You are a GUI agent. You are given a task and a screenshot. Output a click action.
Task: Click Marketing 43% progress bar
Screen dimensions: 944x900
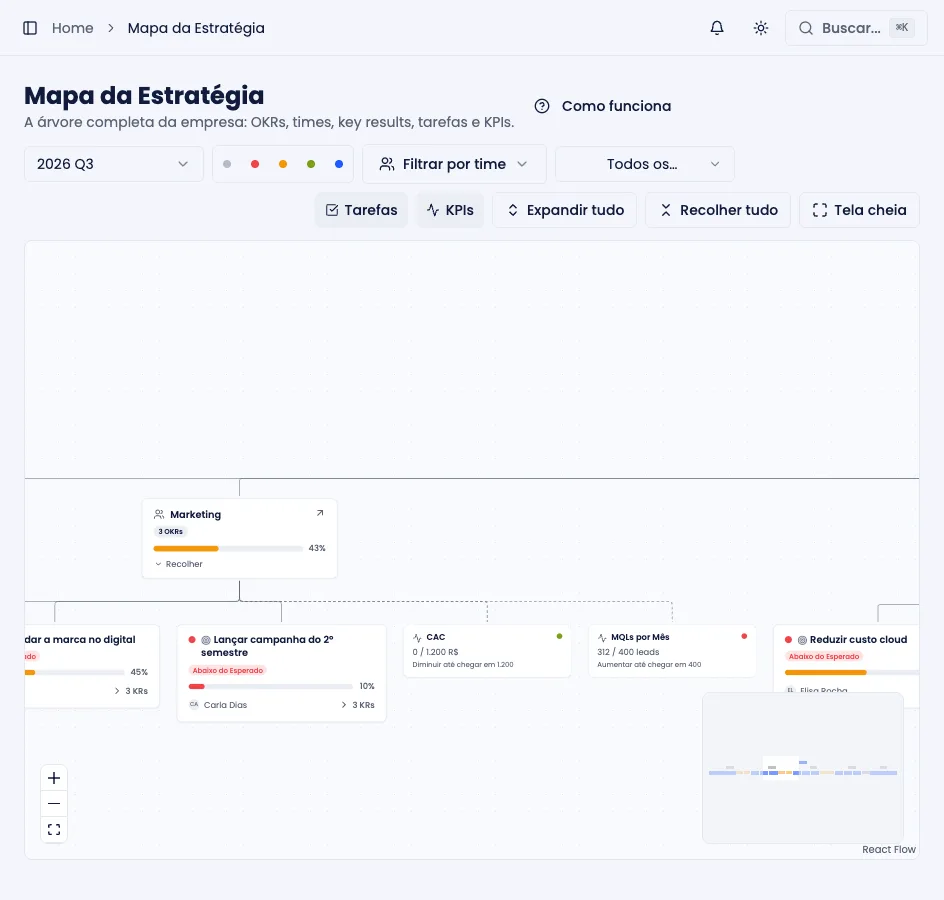[x=228, y=548]
